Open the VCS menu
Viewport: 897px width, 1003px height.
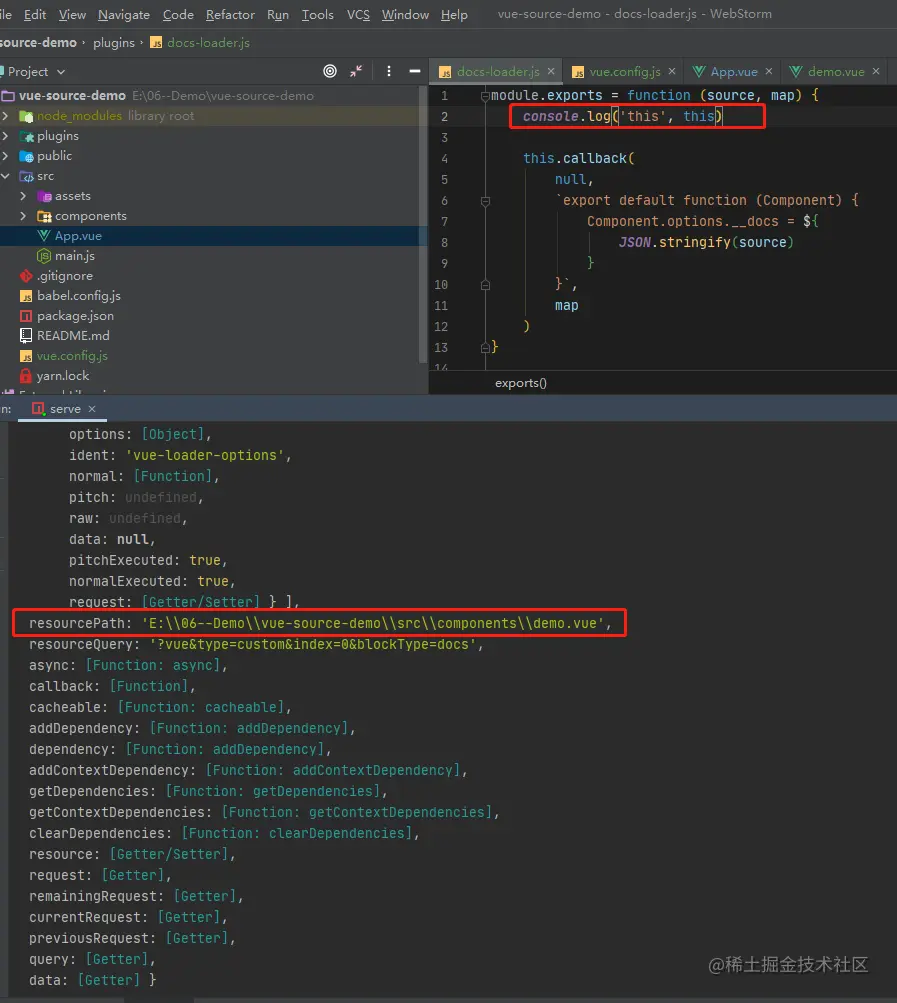click(x=358, y=14)
